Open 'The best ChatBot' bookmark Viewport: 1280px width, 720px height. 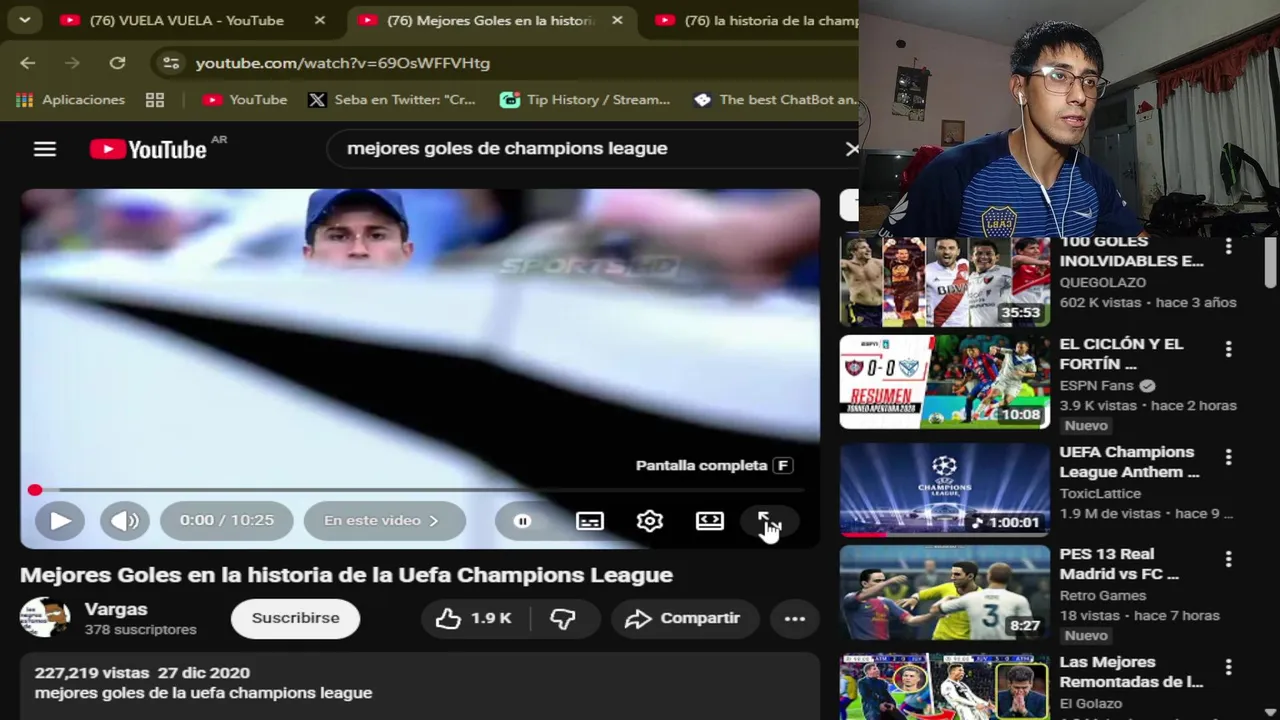pyautogui.click(x=775, y=100)
